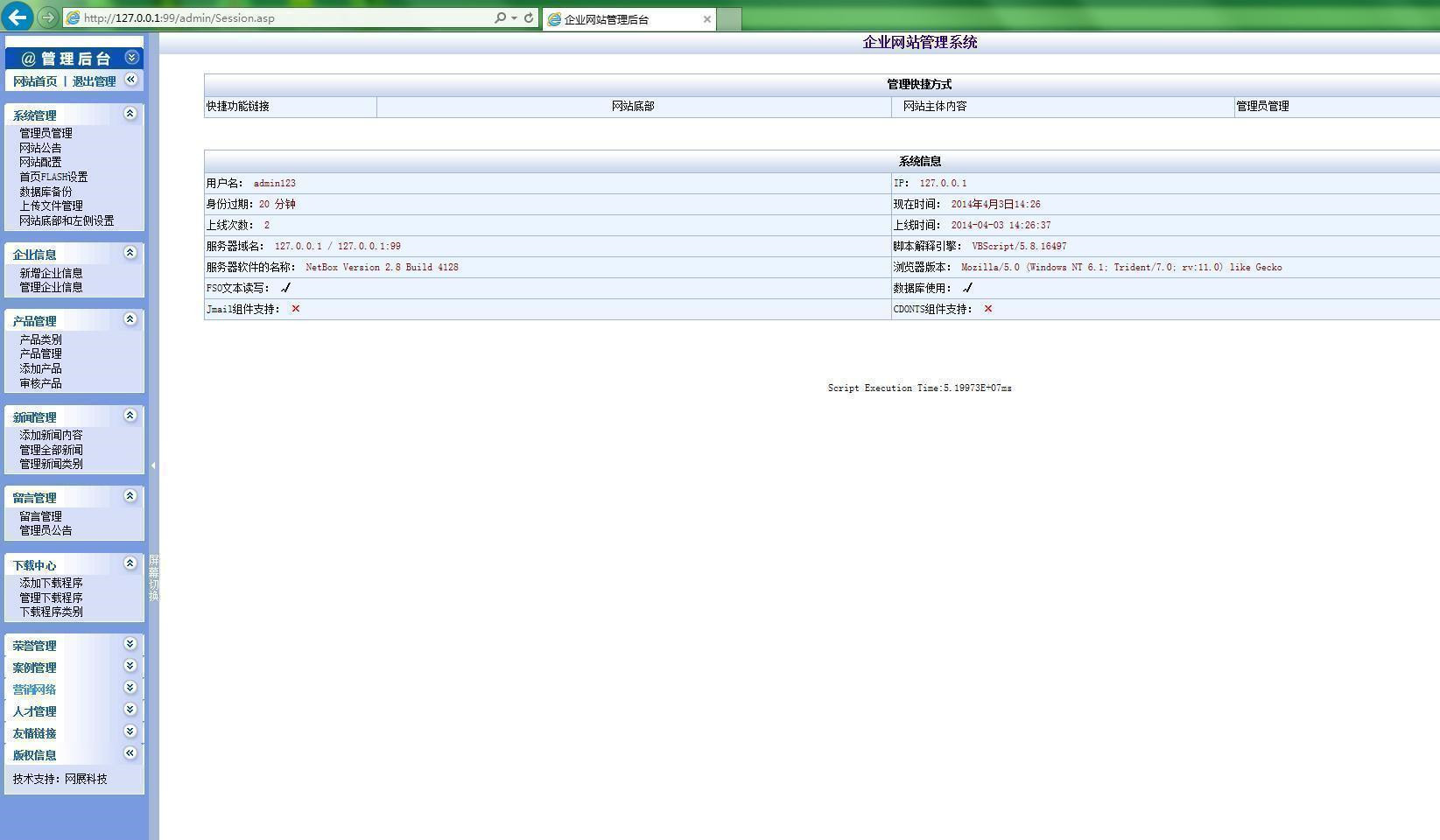Open 网站公告 menu item
The height and width of the screenshot is (840, 1440).
click(40, 148)
